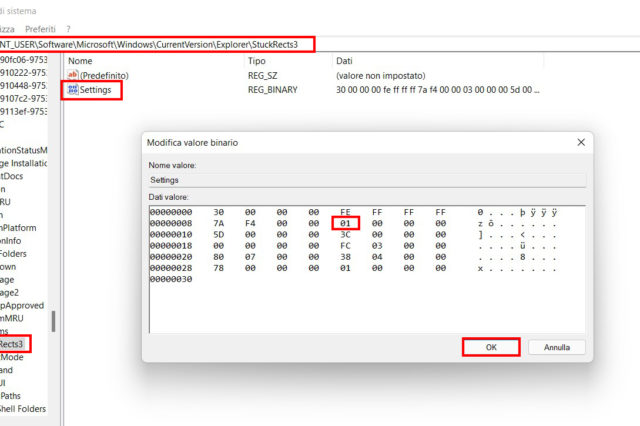The width and height of the screenshot is (640, 426).
Task: Select the 9107c2-975 tree key
Action: tap(24, 98)
